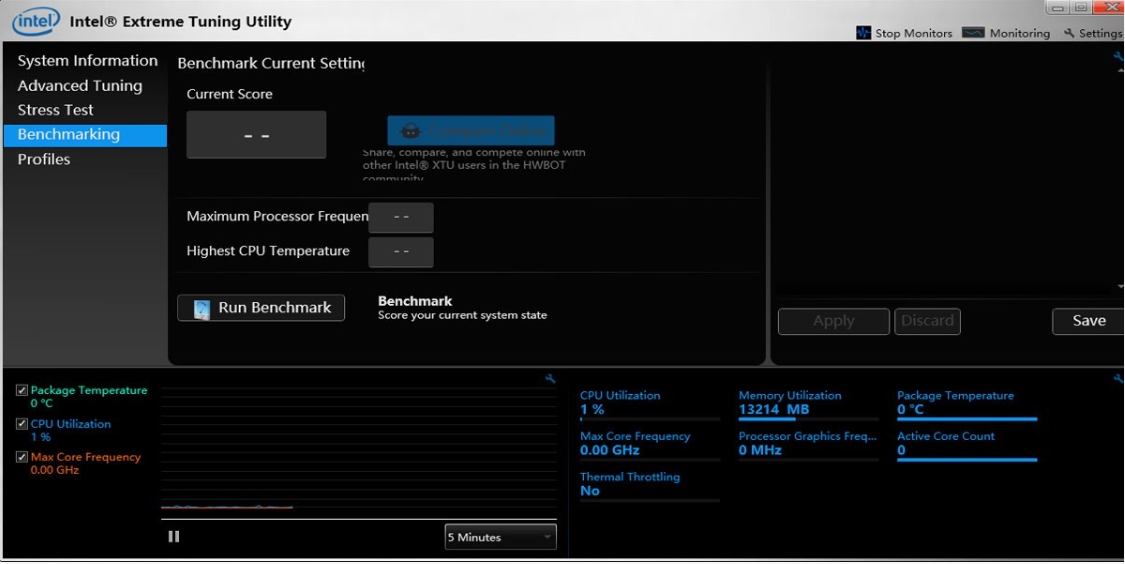This screenshot has width=1125, height=564.
Task: Click the Run Benchmark button
Action: (x=261, y=308)
